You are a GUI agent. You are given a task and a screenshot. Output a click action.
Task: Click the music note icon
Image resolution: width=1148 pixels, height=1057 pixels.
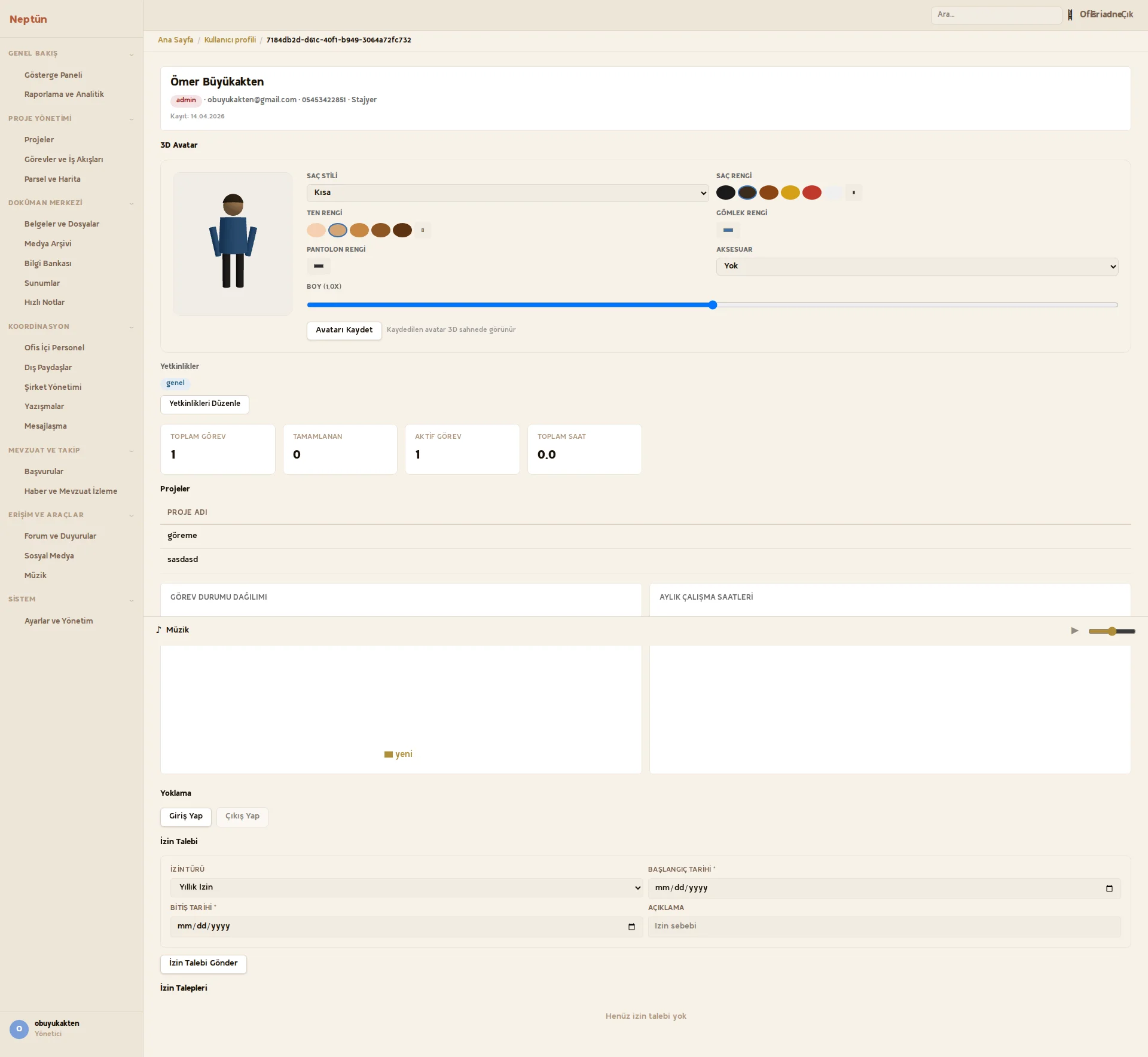click(x=158, y=630)
